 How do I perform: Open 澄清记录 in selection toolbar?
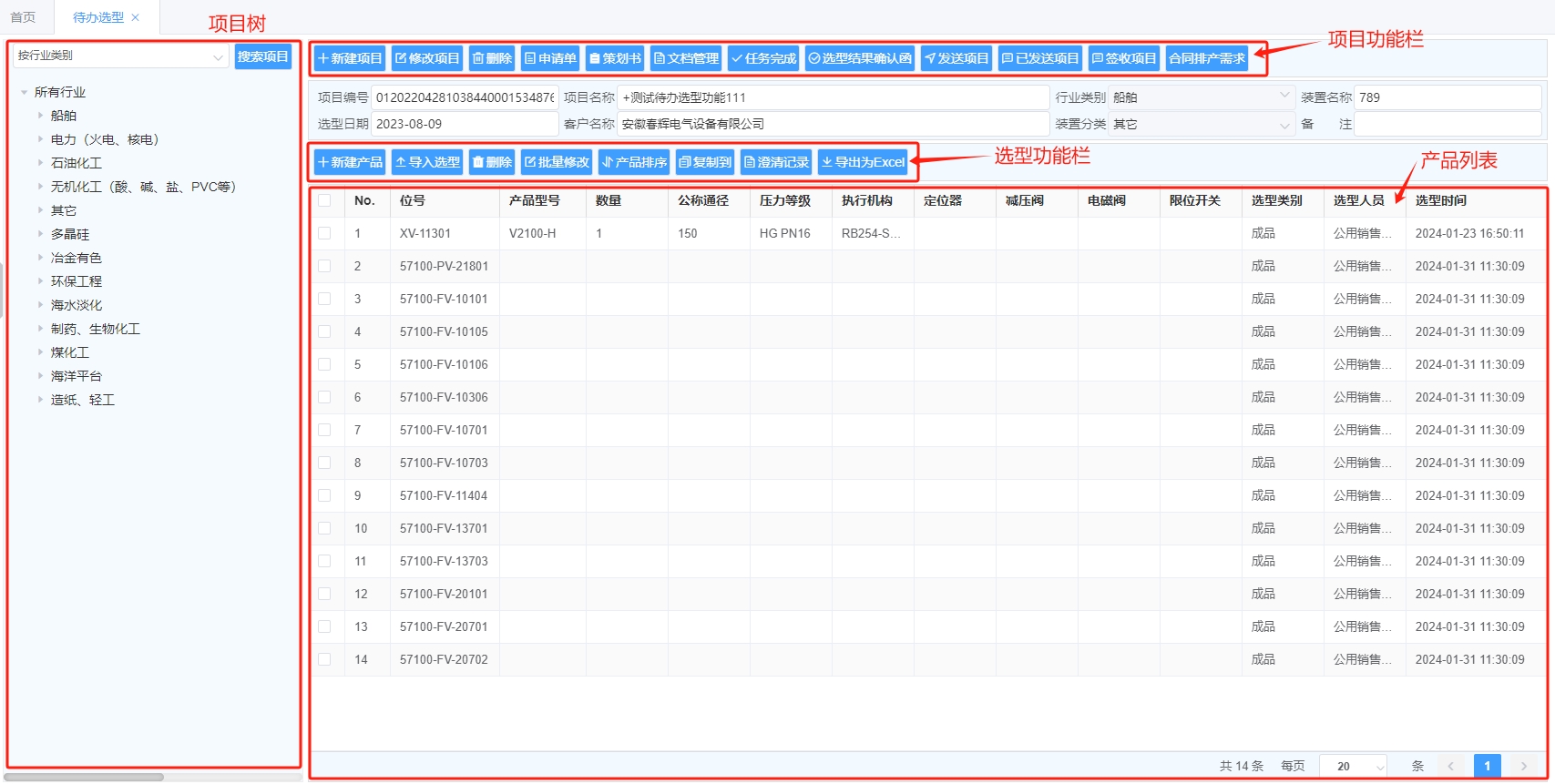coord(776,162)
